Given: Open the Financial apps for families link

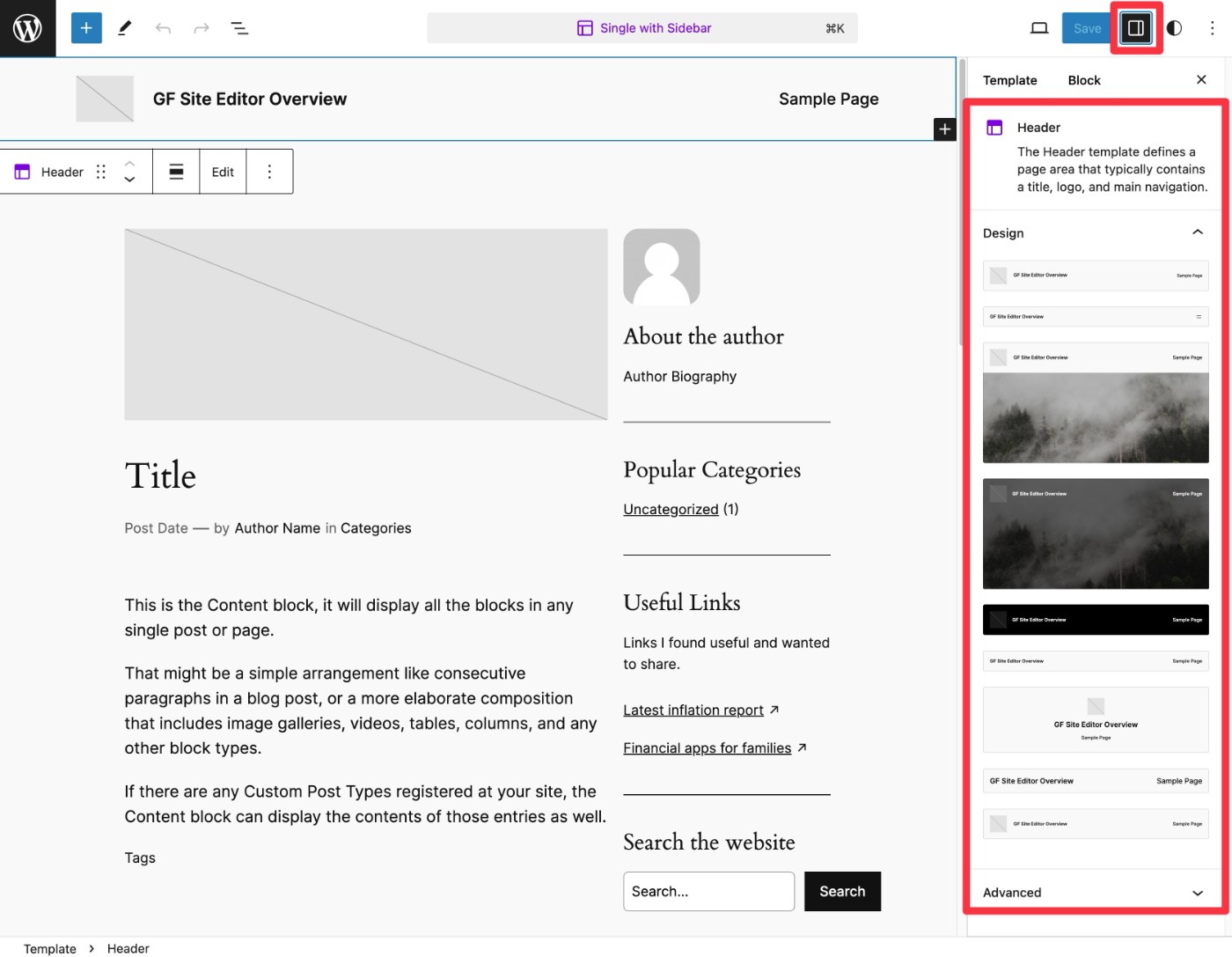Looking at the screenshot, I should tap(708, 747).
